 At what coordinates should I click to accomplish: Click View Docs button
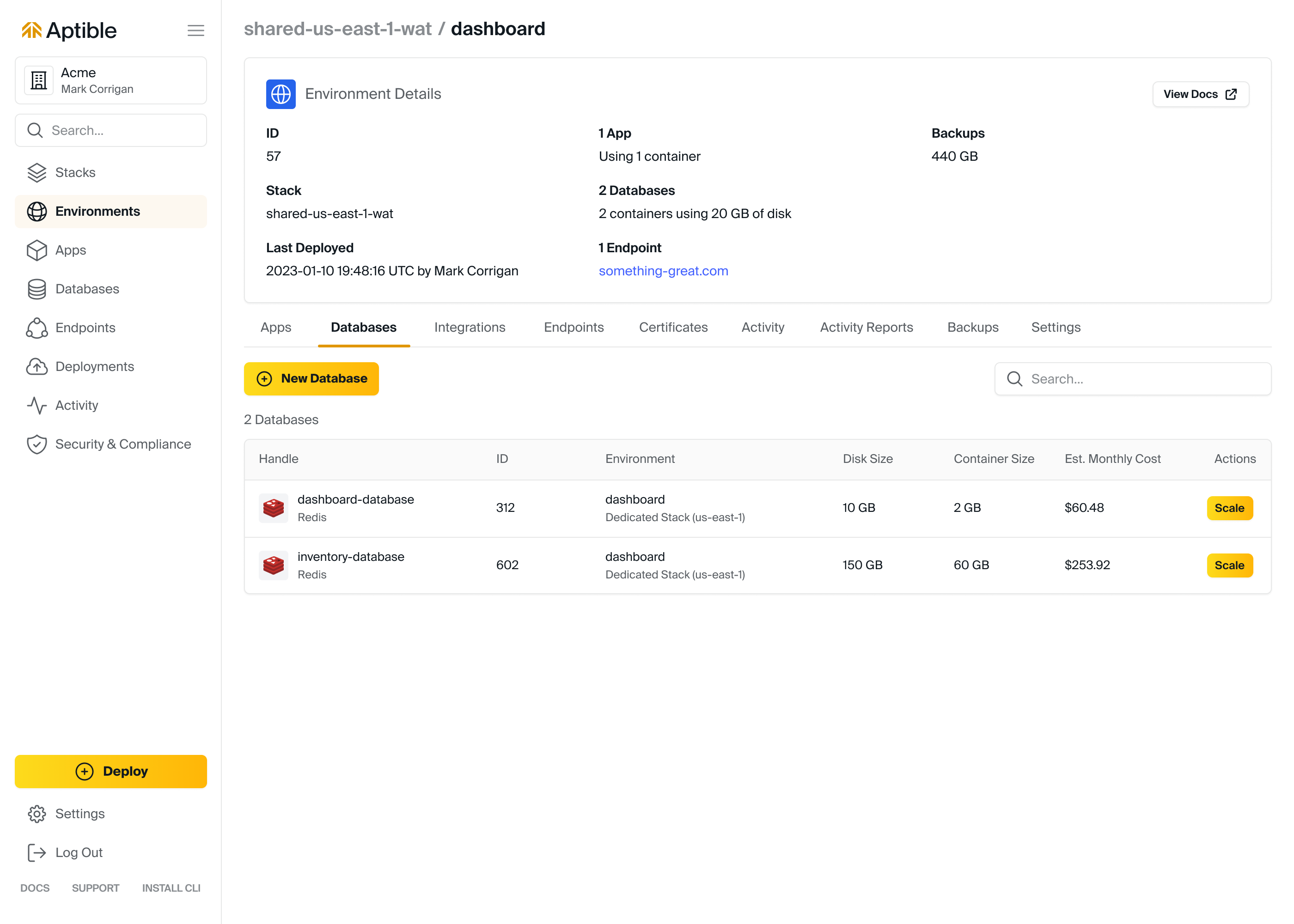1200,94
